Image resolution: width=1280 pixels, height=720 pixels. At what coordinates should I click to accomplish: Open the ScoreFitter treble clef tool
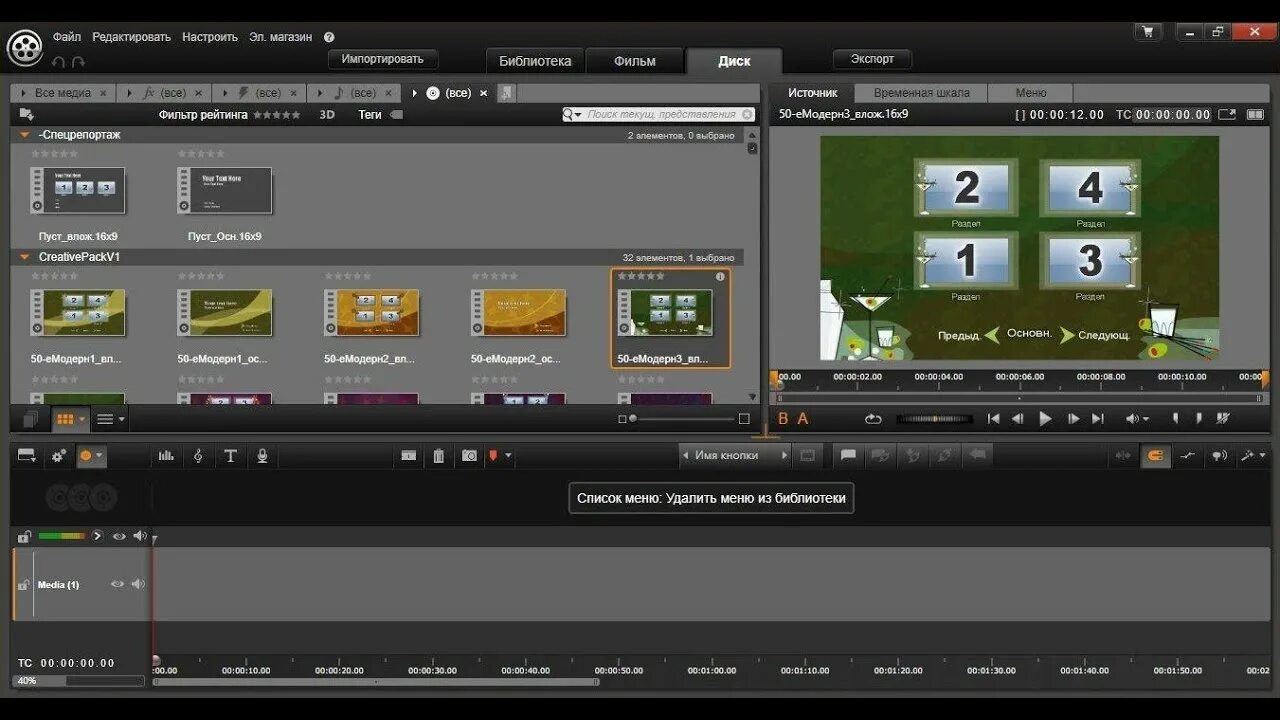click(x=198, y=456)
